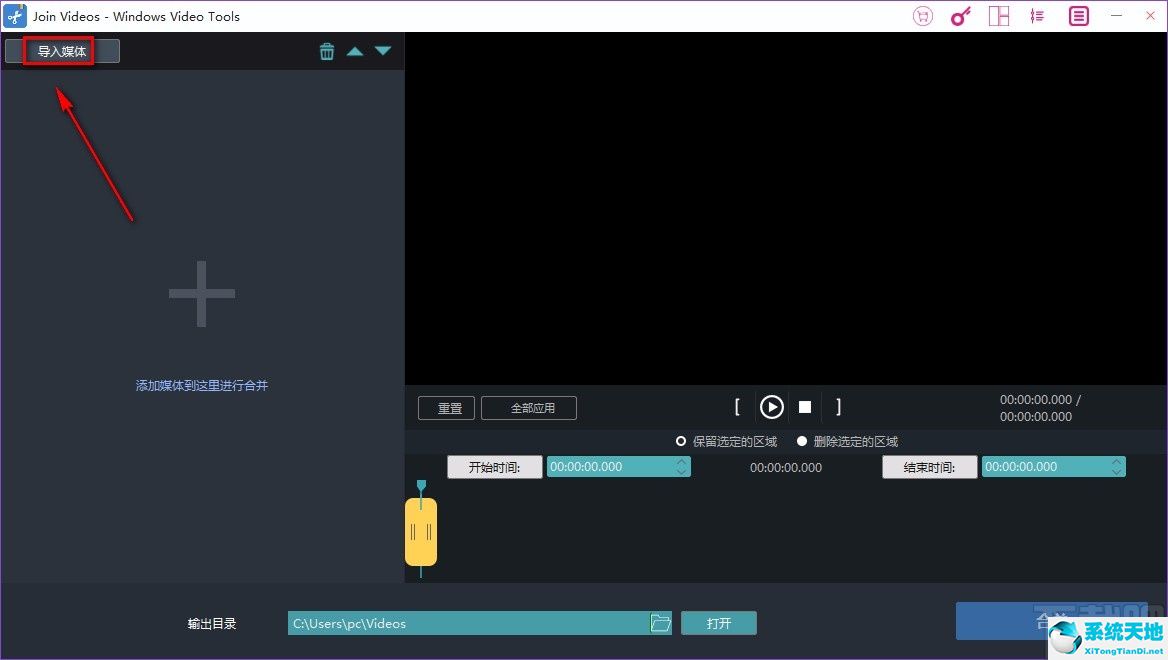This screenshot has width=1168, height=660.
Task: Click the delete trash icon above media list
Action: coord(327,50)
